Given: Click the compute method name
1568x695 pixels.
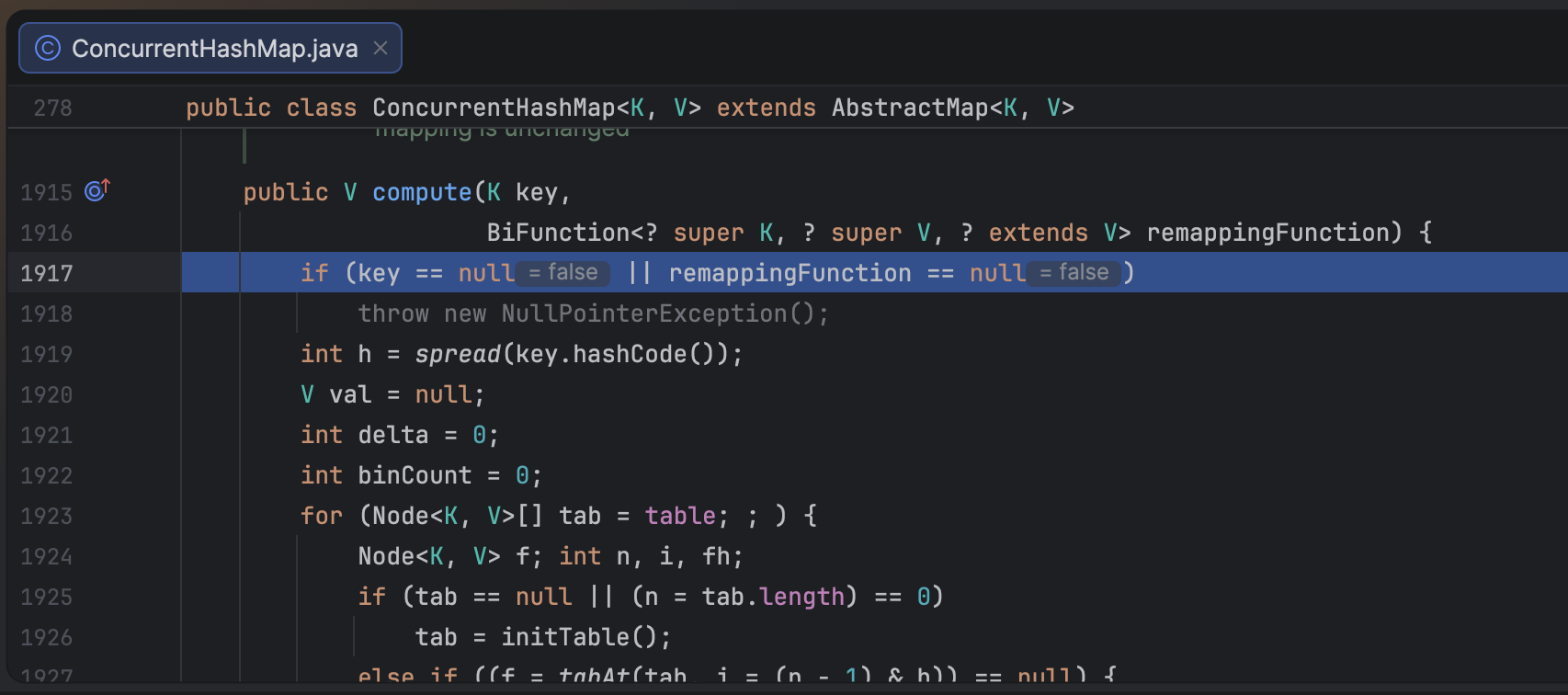Looking at the screenshot, I should point(422,192).
